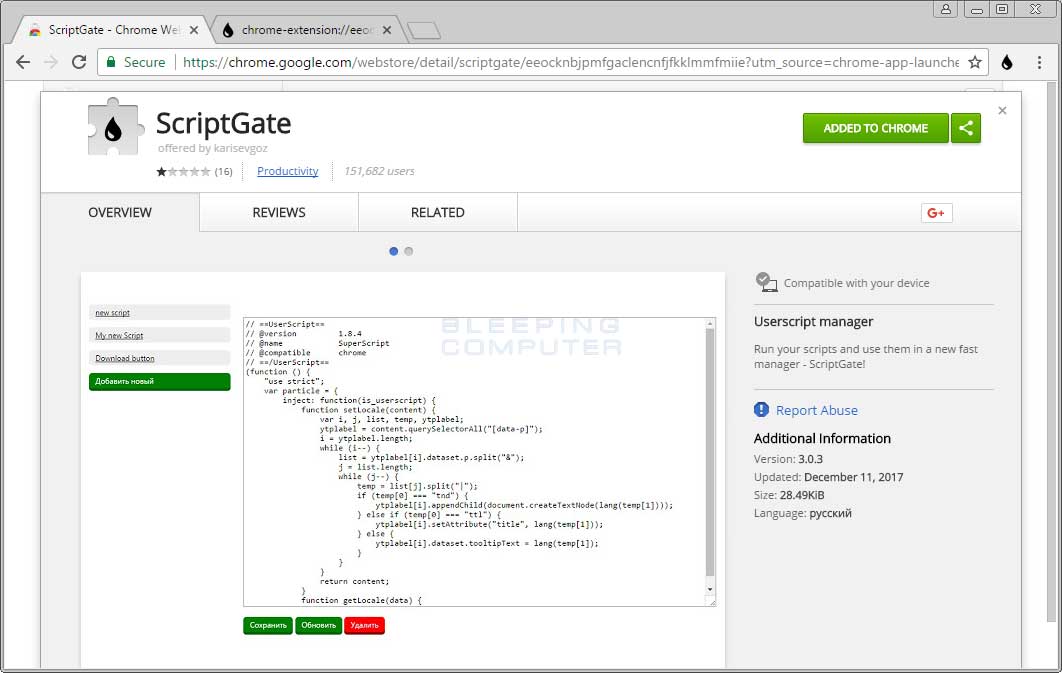Click the Compatible with your device icon

click(x=766, y=282)
